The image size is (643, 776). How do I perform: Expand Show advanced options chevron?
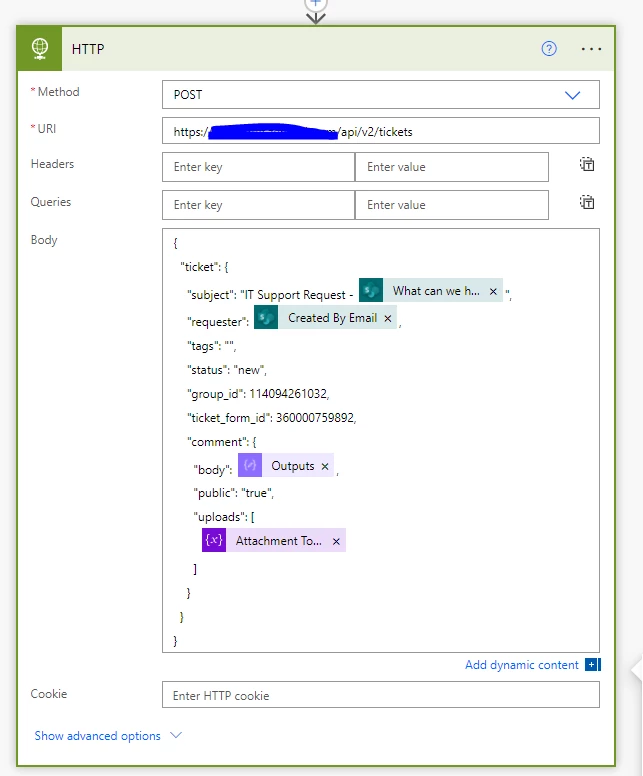click(176, 735)
